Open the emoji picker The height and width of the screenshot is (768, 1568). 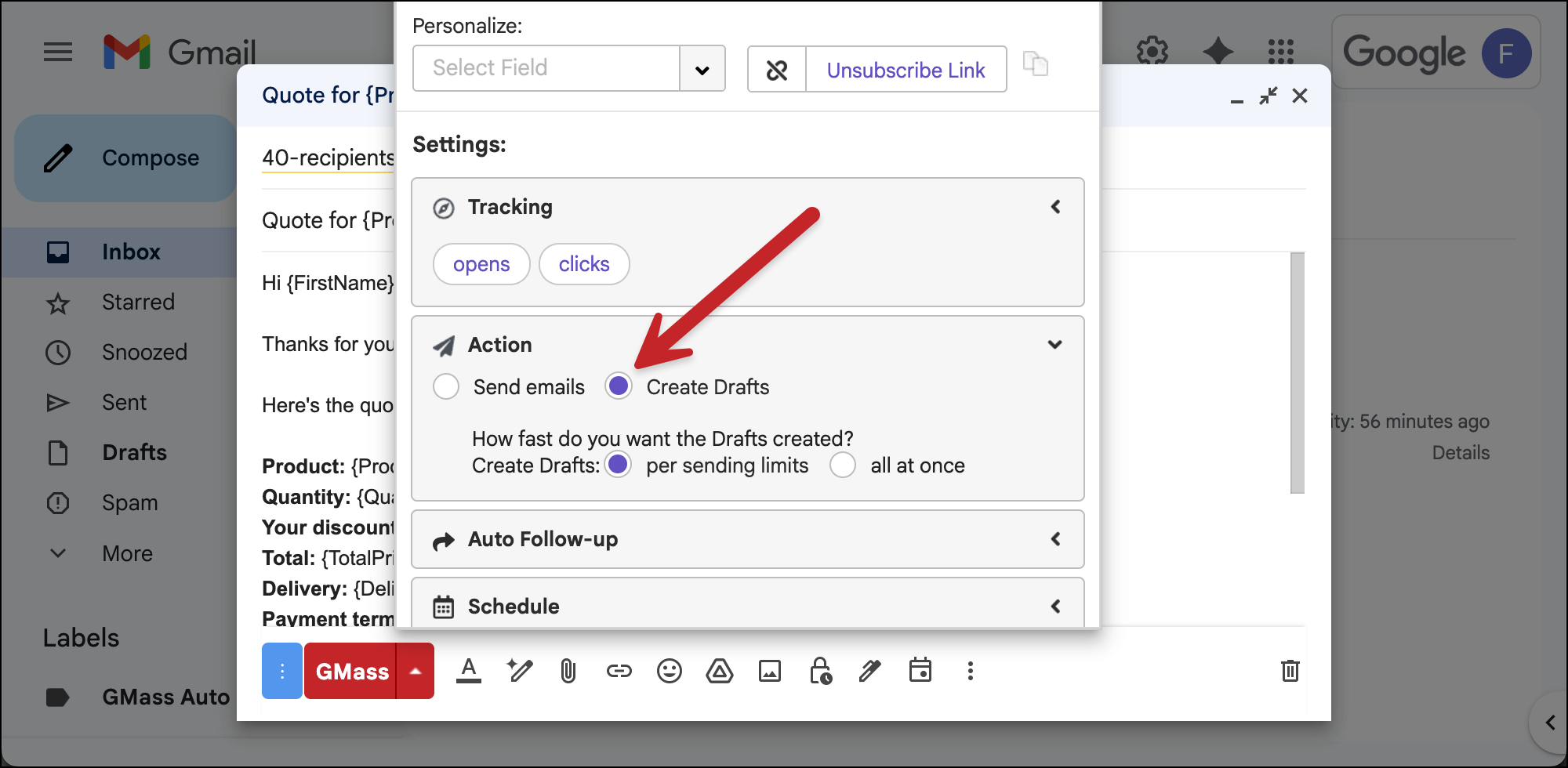669,671
